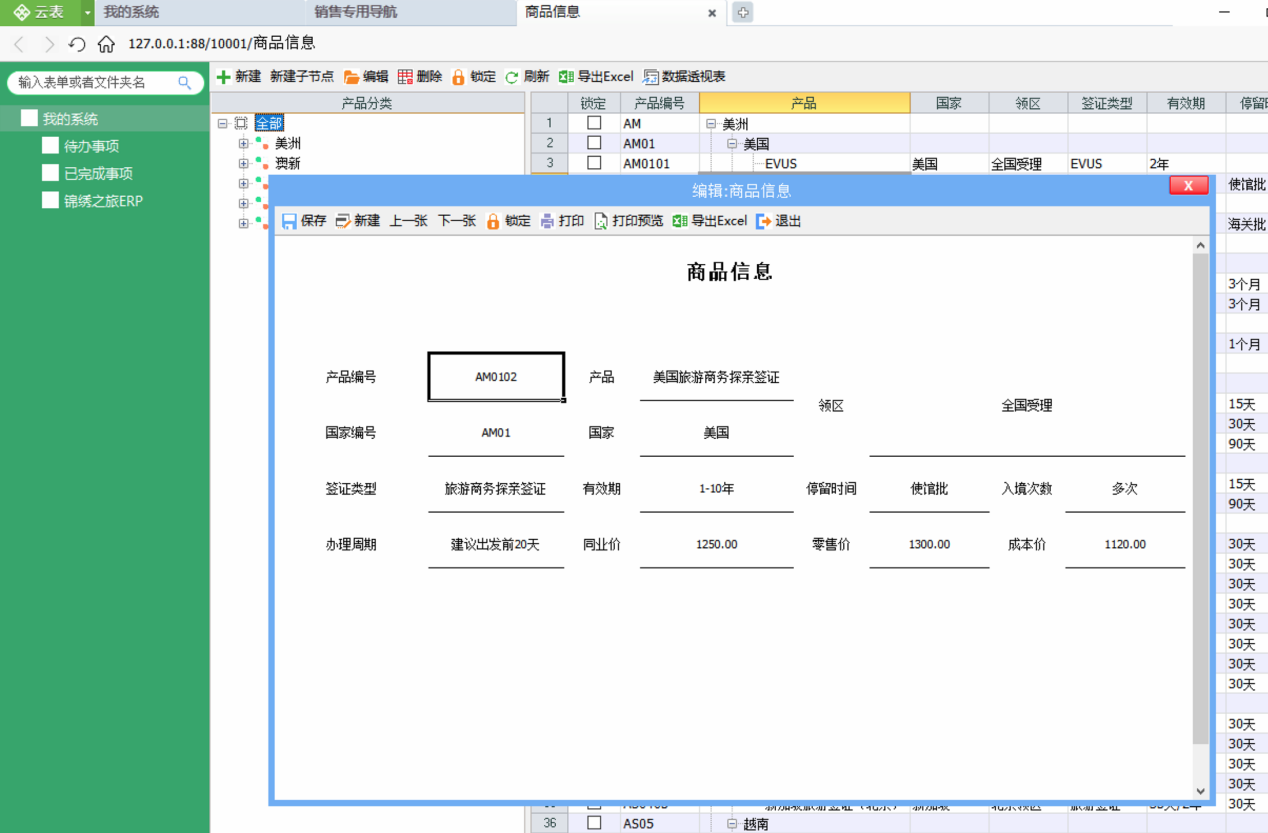Click the icon beside 待办事项

coord(50,146)
